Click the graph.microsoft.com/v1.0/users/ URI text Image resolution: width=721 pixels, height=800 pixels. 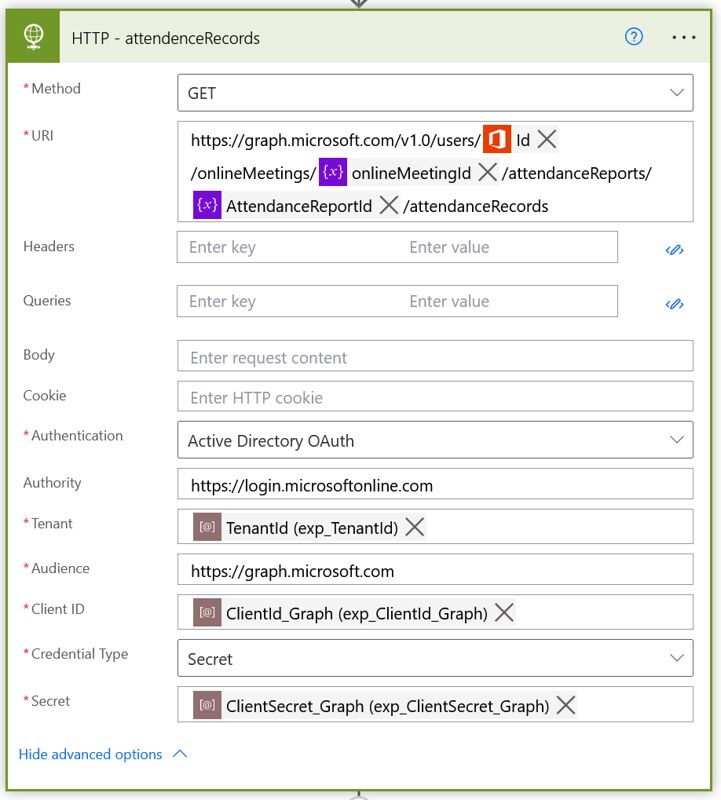tap(336, 140)
